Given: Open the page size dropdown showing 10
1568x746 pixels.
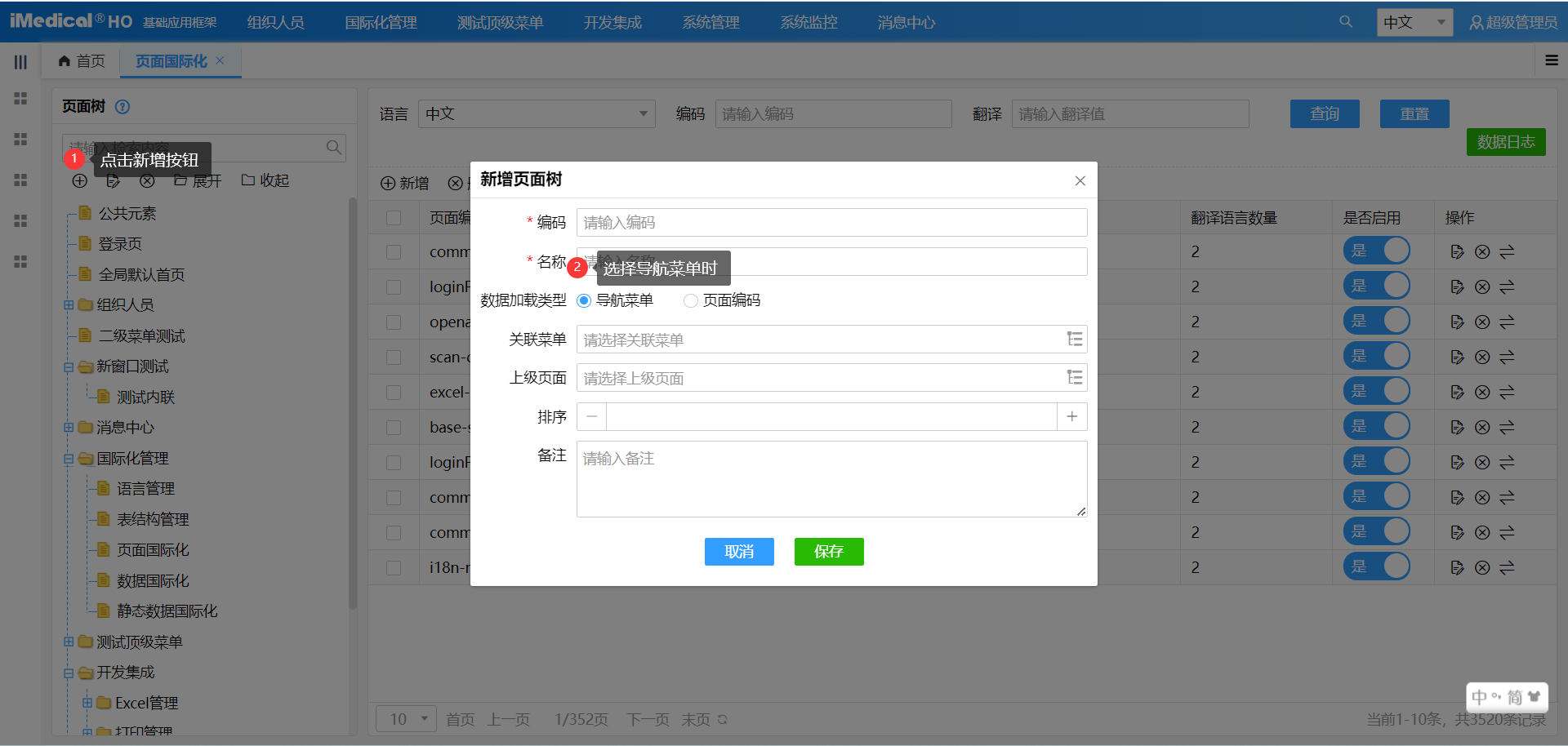Looking at the screenshot, I should [x=406, y=719].
